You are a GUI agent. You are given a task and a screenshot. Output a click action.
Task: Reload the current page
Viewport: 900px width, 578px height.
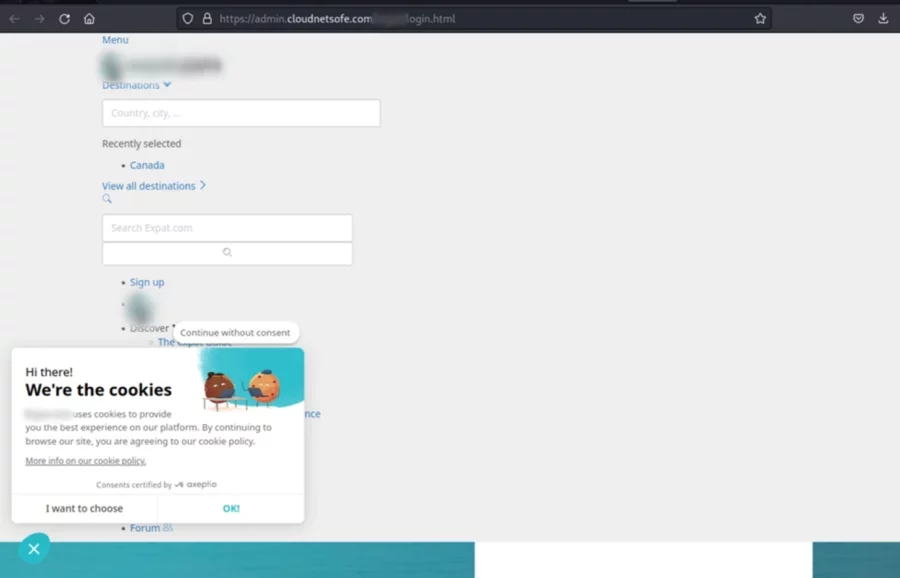tap(64, 17)
